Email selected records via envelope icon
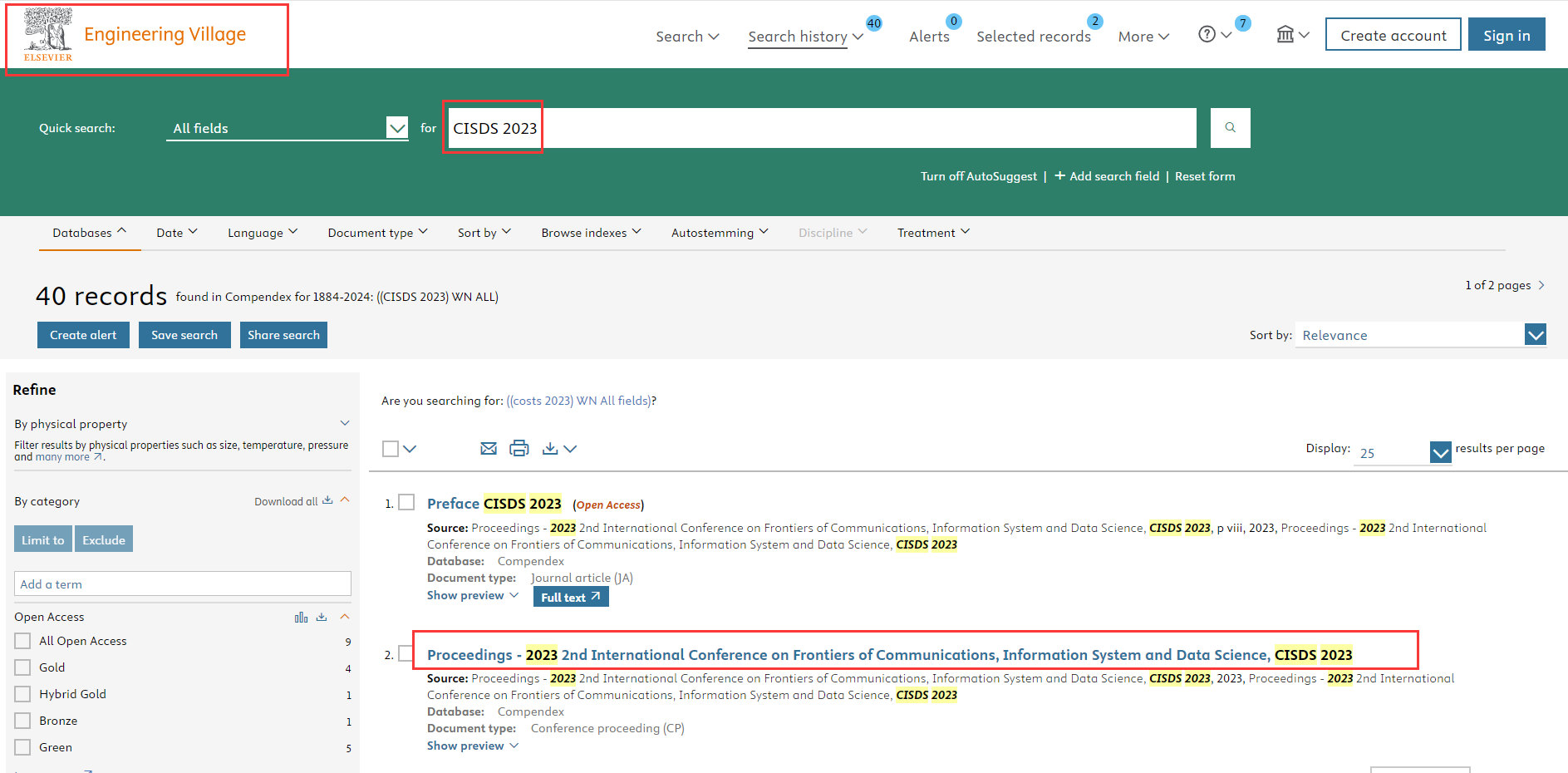This screenshot has width=1568, height=773. click(x=489, y=449)
